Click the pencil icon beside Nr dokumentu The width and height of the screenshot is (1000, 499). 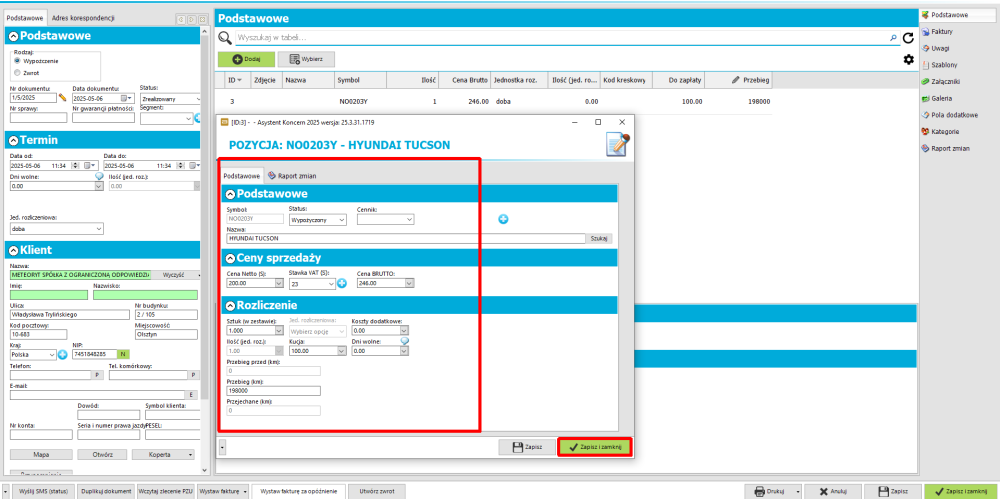pyautogui.click(x=62, y=98)
